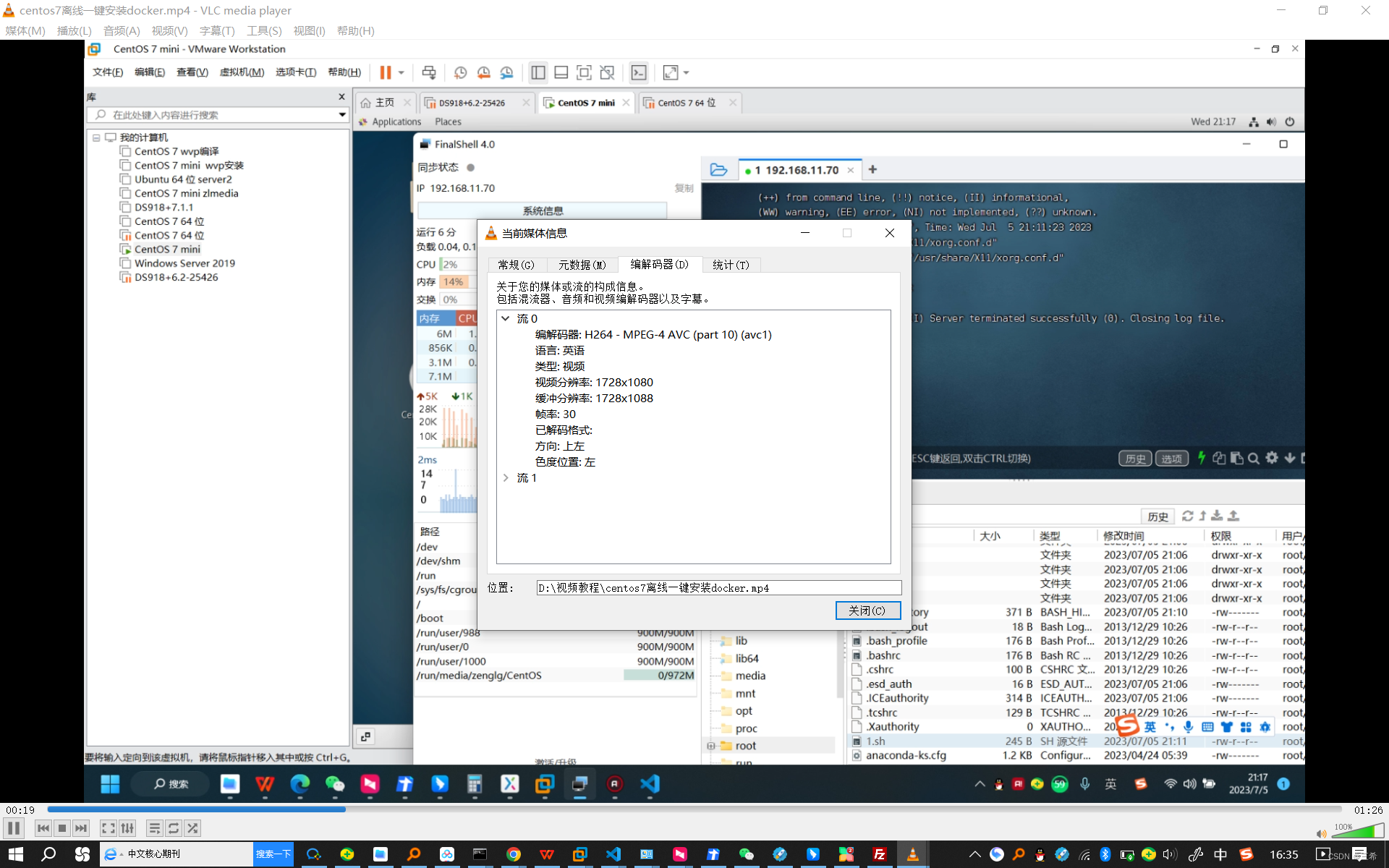1389x868 pixels.
Task: Open the playlist view
Action: click(x=154, y=828)
